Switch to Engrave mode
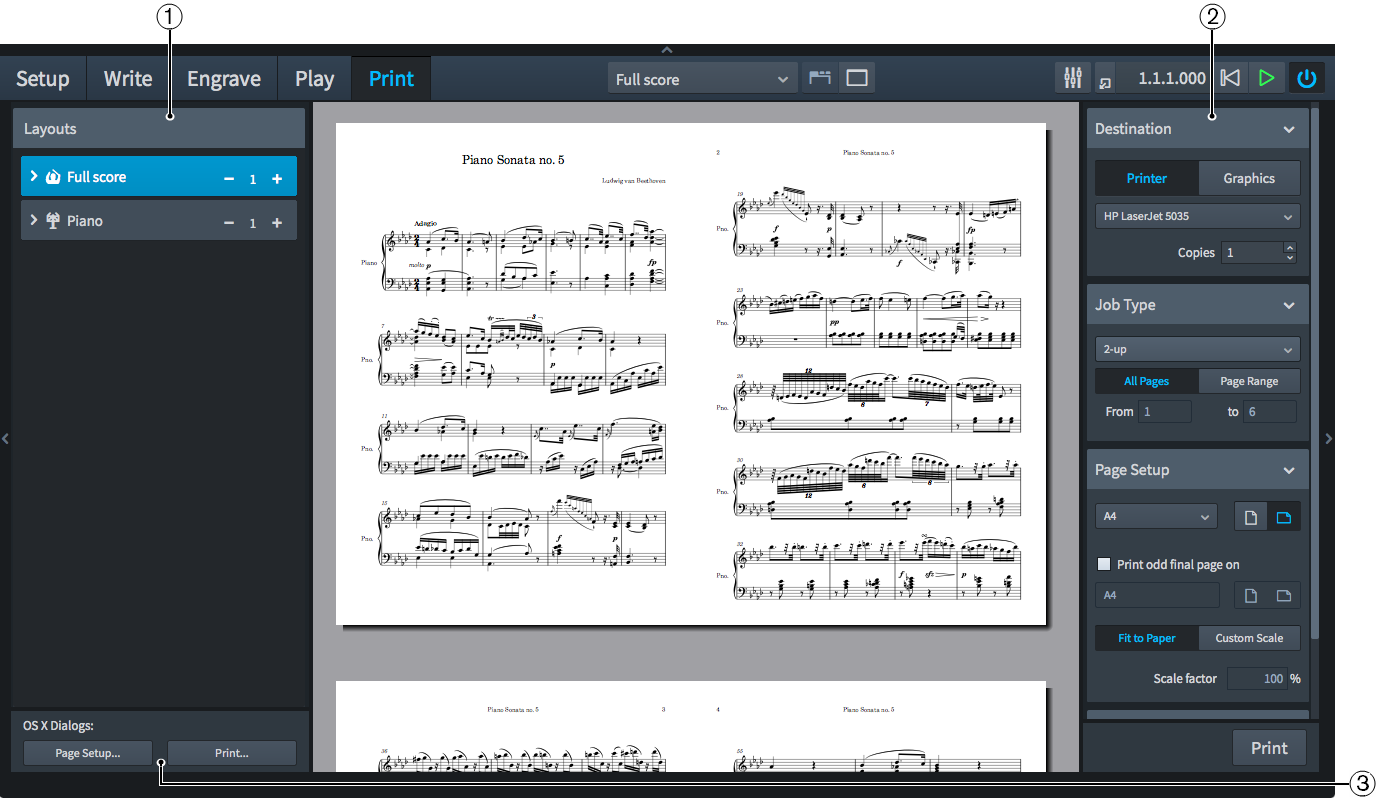The image size is (1378, 798). [224, 79]
